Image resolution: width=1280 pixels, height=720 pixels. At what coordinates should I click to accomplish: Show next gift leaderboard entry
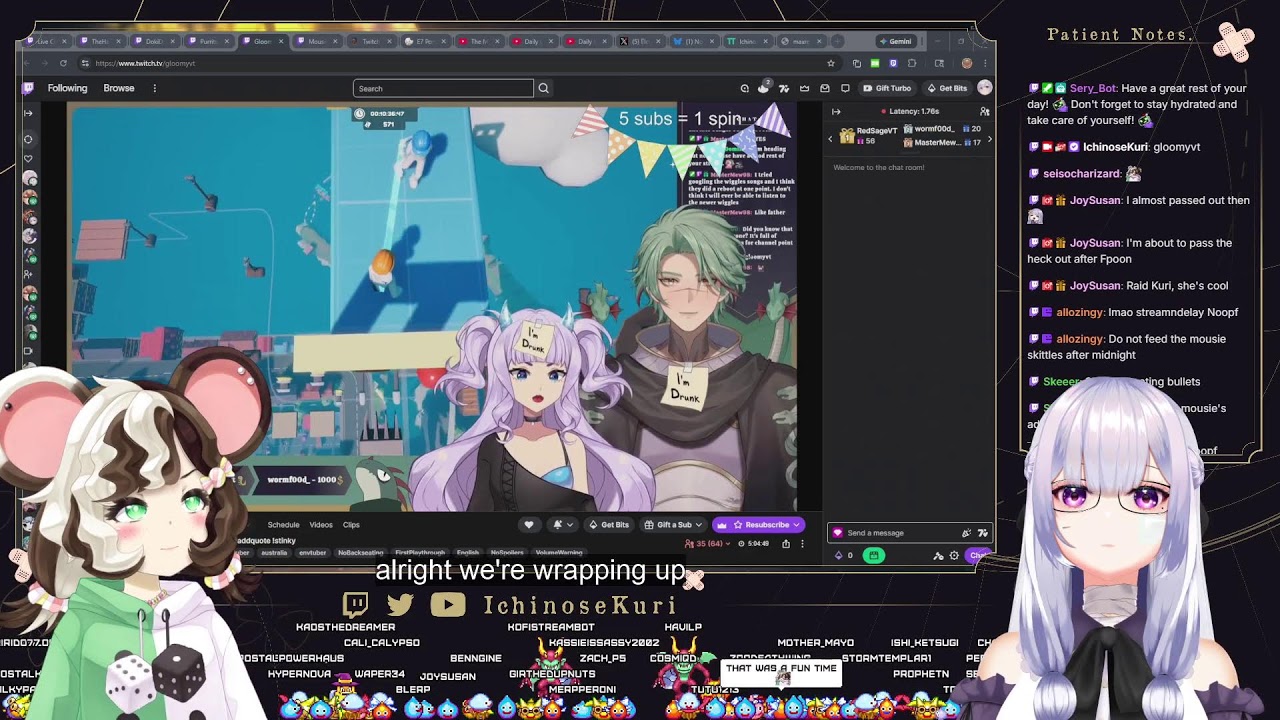(989, 139)
